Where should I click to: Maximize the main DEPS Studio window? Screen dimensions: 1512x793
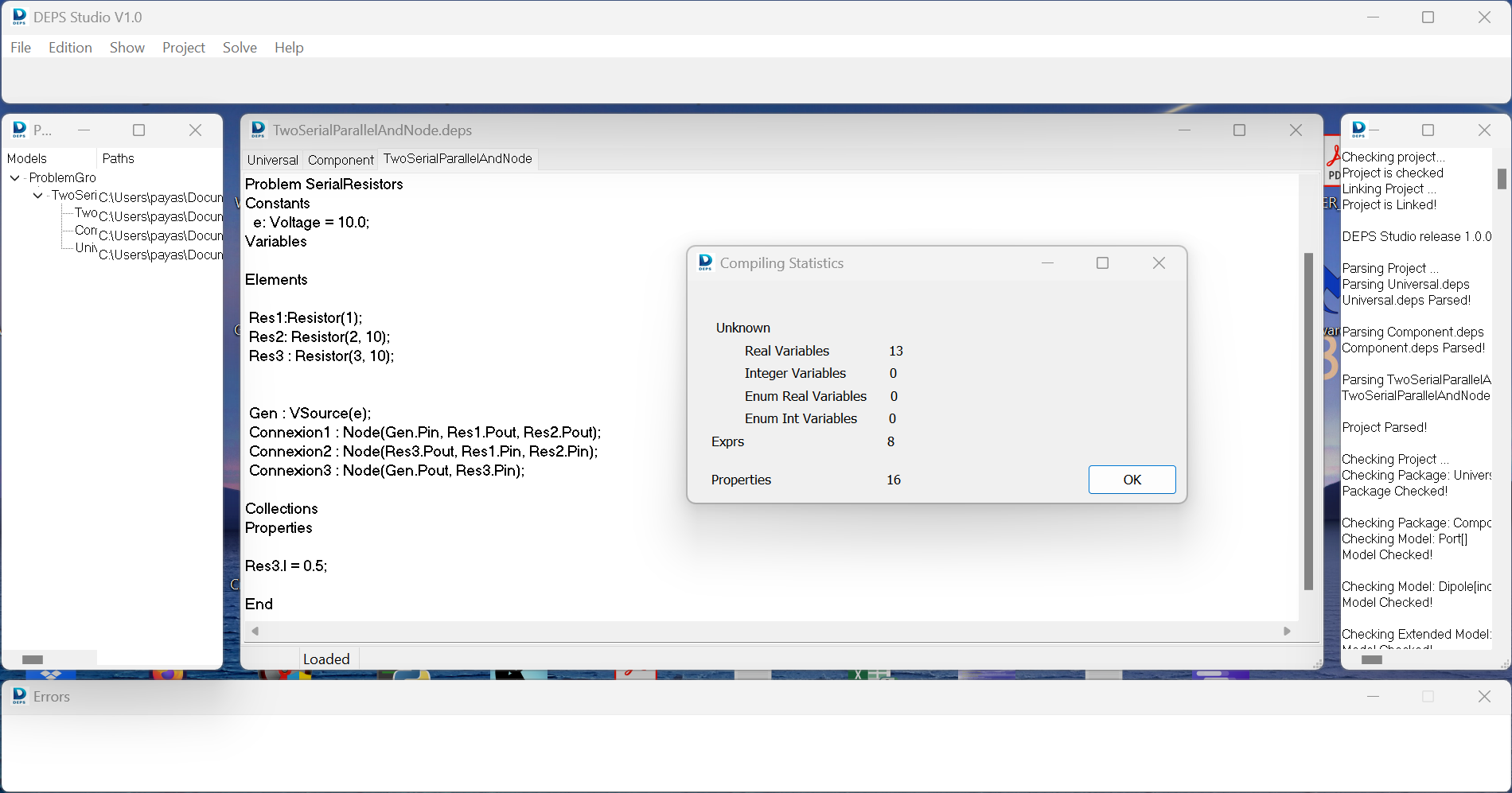click(x=1428, y=17)
